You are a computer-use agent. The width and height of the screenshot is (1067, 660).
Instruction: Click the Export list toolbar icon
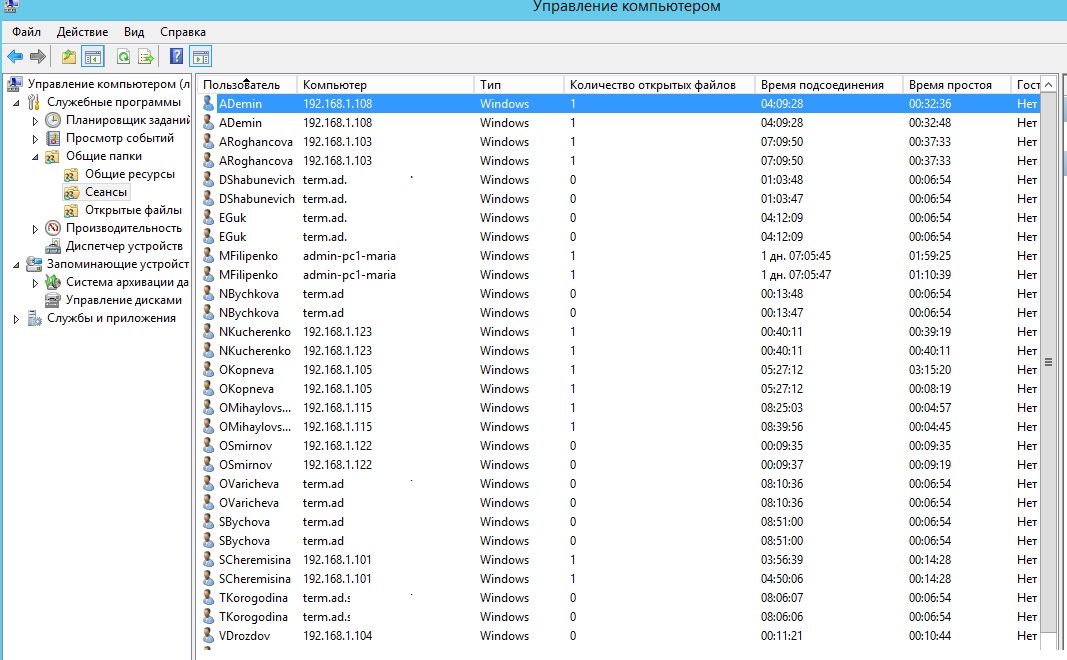pos(146,57)
